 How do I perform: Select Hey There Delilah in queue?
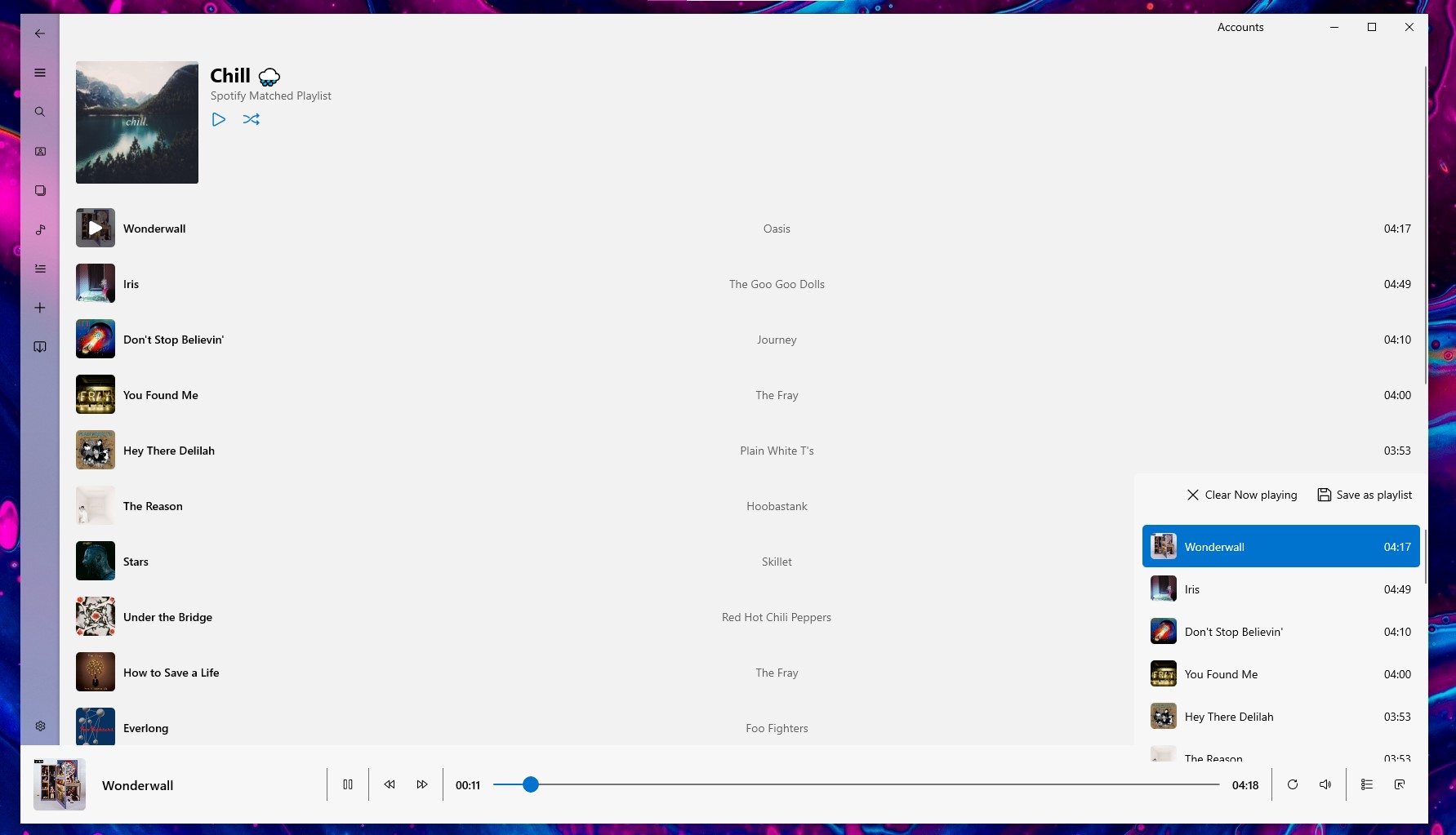tap(1280, 716)
